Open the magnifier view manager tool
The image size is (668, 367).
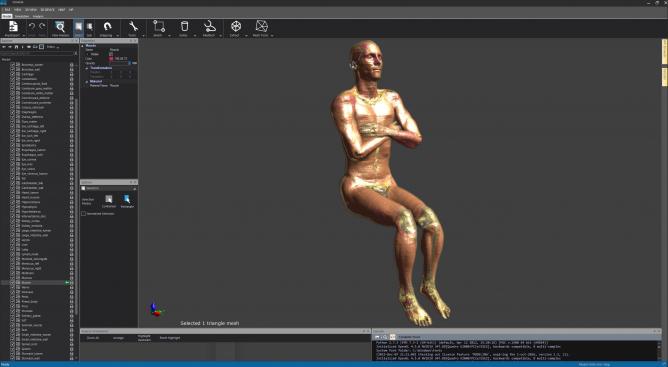click(x=60, y=27)
